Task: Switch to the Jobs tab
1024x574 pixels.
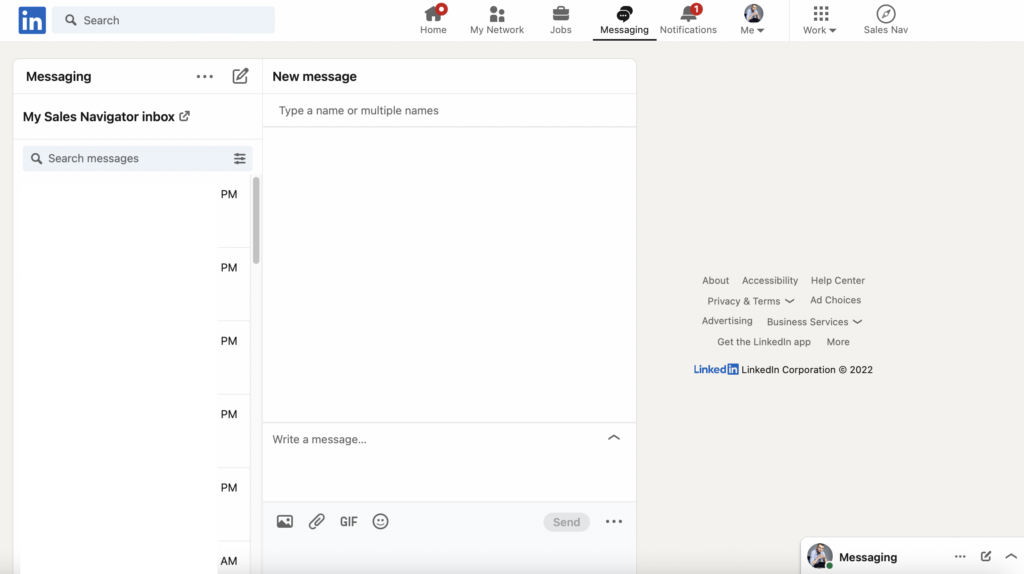Action: [x=561, y=19]
